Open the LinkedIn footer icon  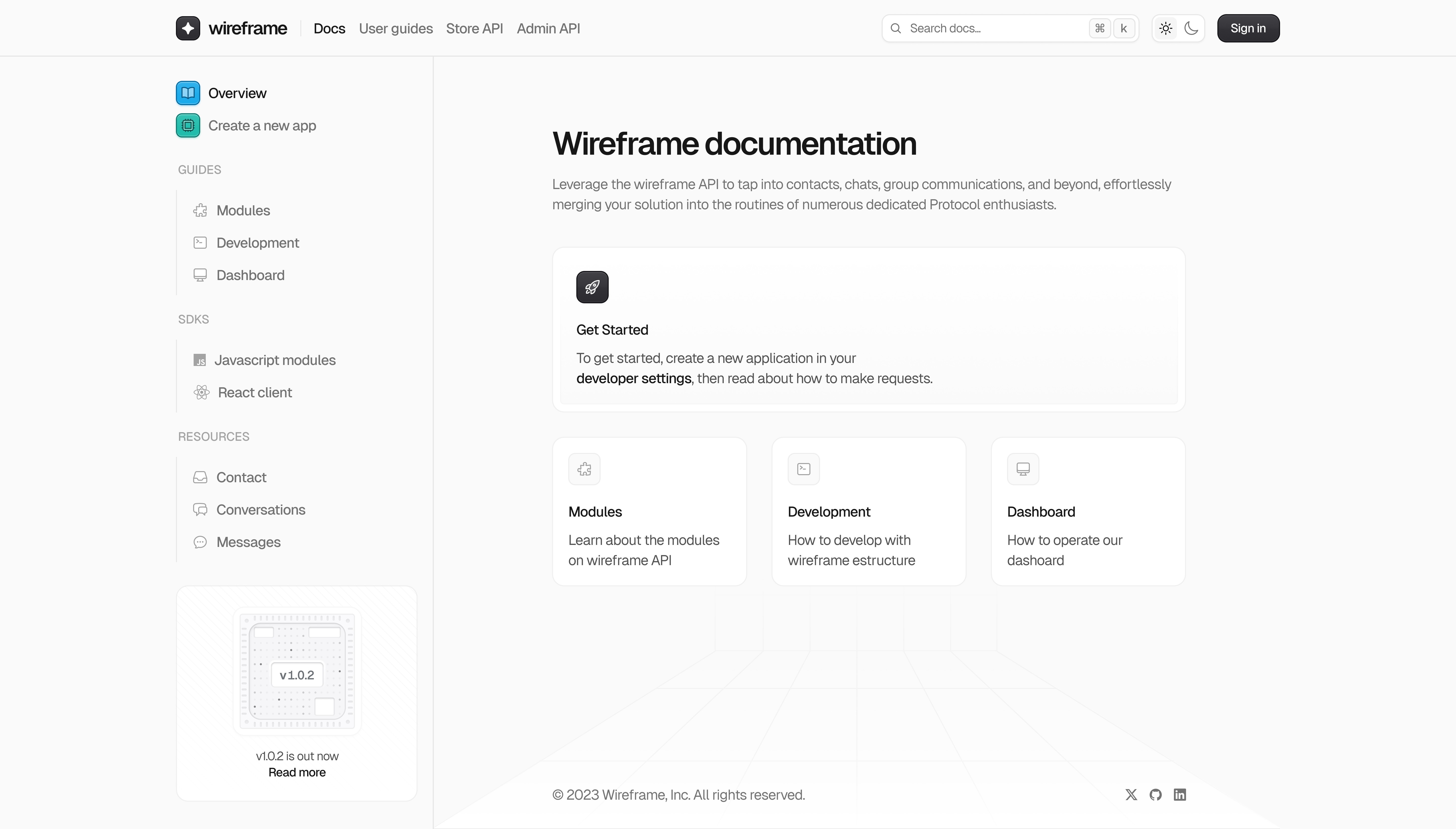point(1180,795)
